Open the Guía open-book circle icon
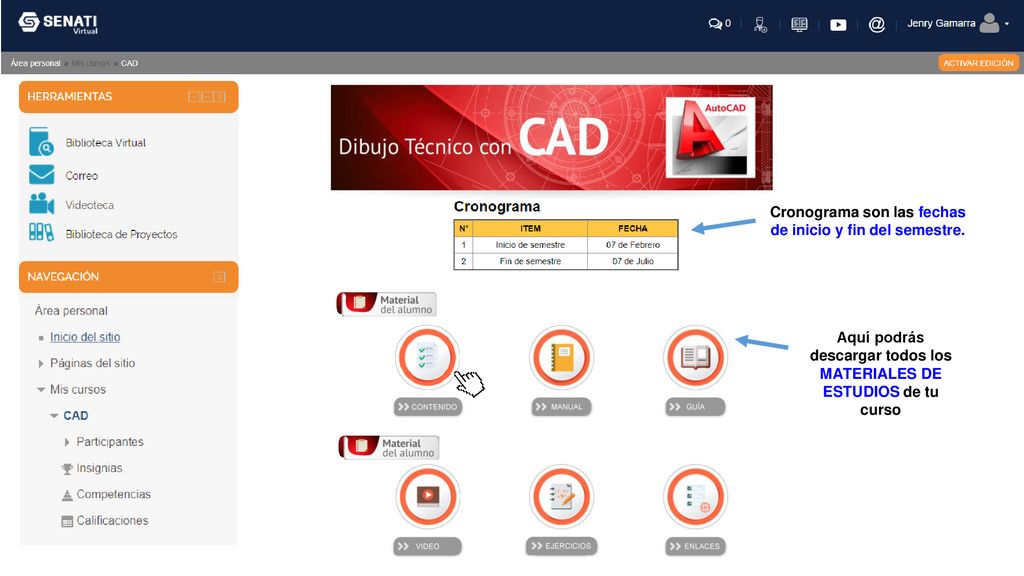 (696, 357)
